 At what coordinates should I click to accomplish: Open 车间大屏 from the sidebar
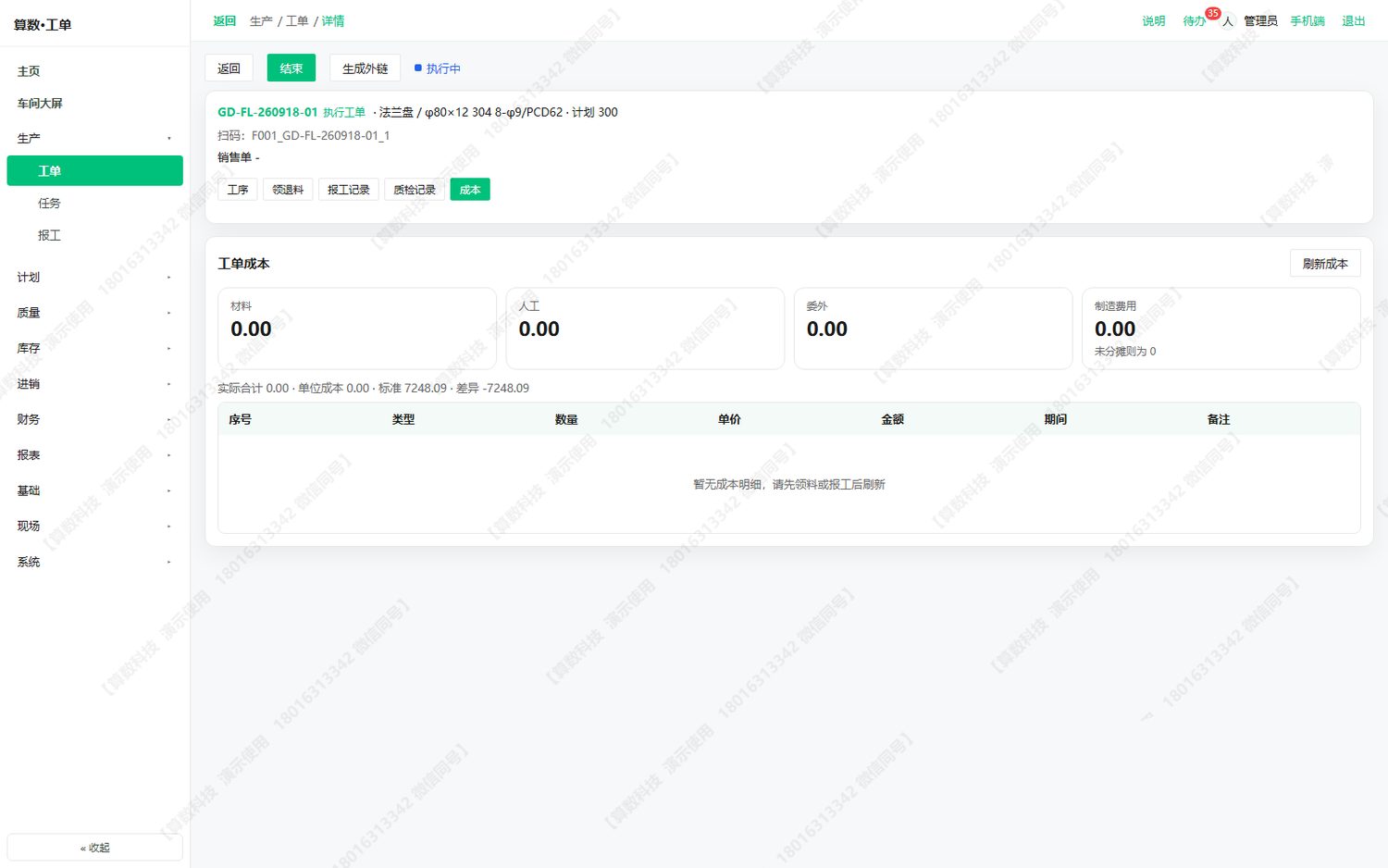(x=94, y=104)
